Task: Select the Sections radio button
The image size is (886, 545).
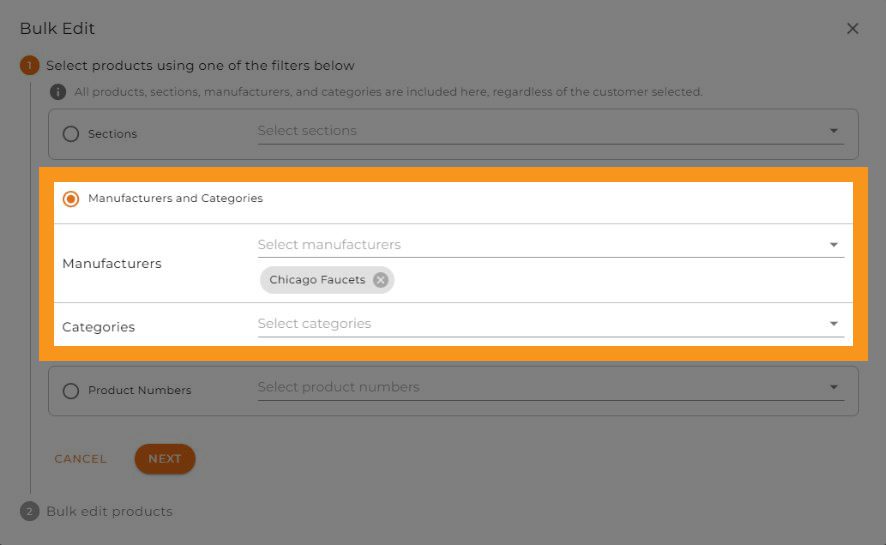Action: [71, 134]
